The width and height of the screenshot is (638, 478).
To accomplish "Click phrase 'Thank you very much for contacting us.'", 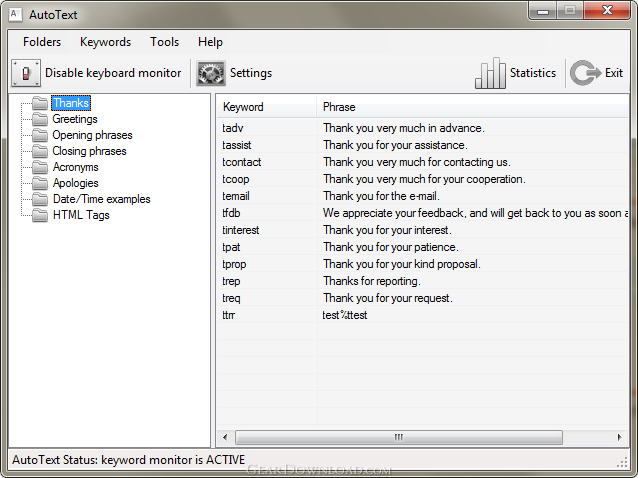I will (x=417, y=162).
